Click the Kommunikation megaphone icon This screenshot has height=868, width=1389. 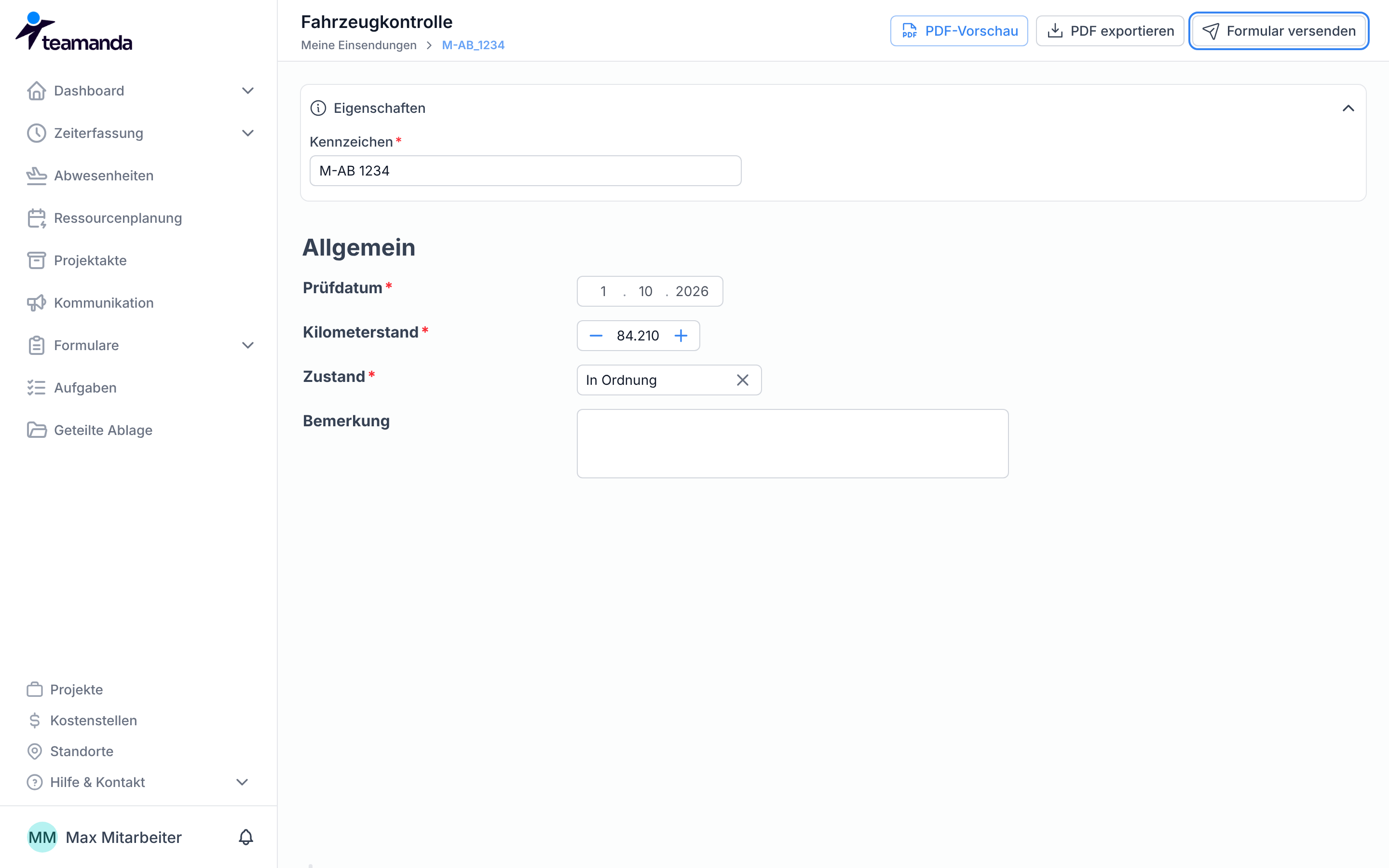click(37, 303)
